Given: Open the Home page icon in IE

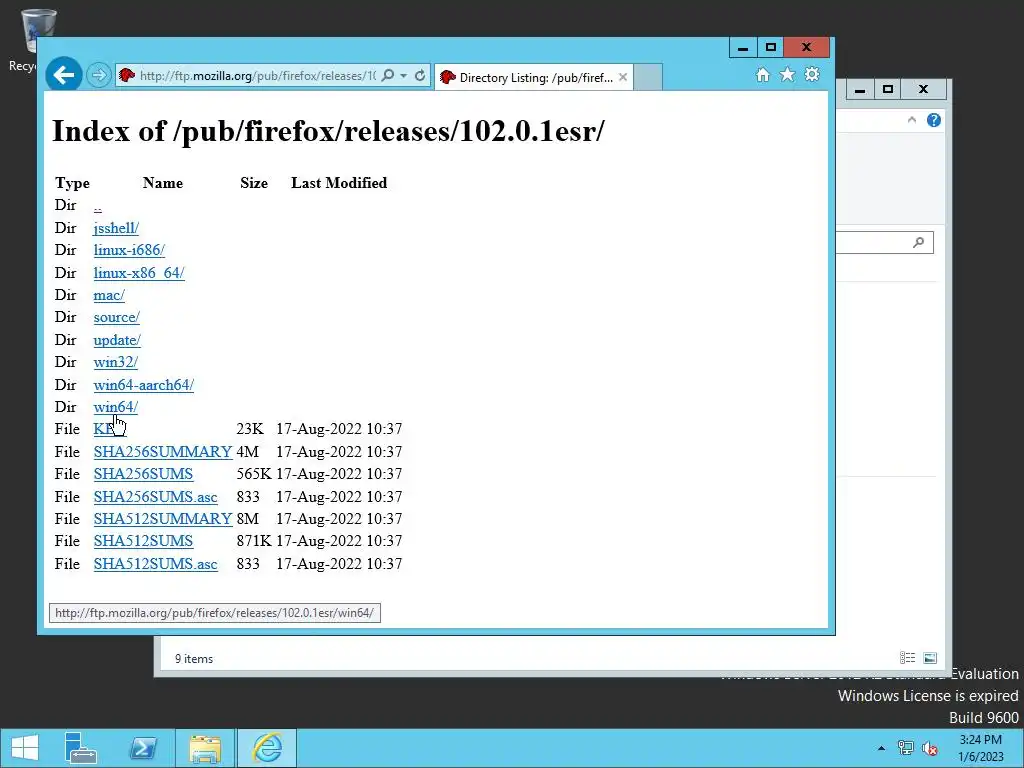Looking at the screenshot, I should pyautogui.click(x=763, y=75).
